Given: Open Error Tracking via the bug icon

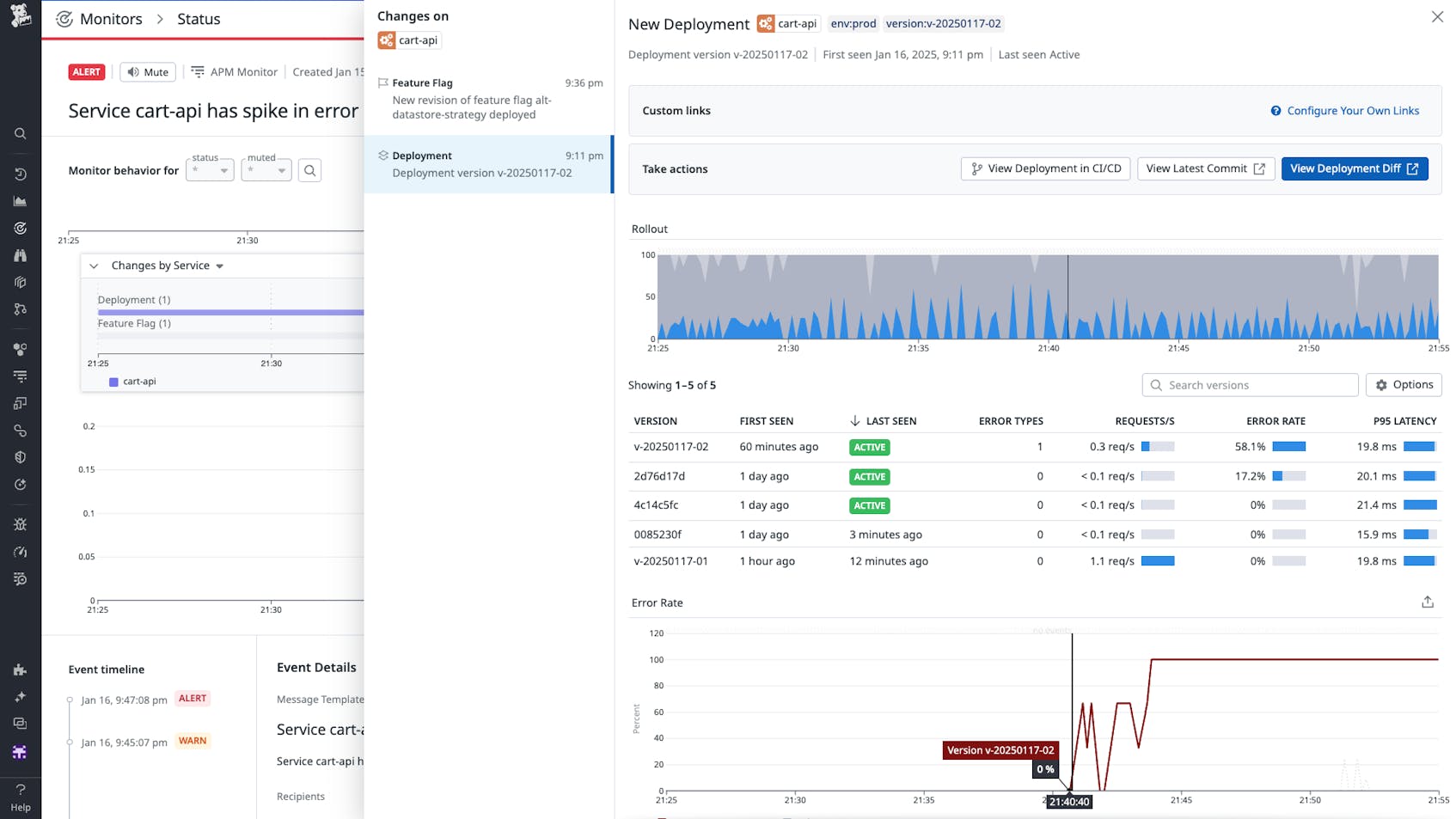Looking at the screenshot, I should pos(21,524).
